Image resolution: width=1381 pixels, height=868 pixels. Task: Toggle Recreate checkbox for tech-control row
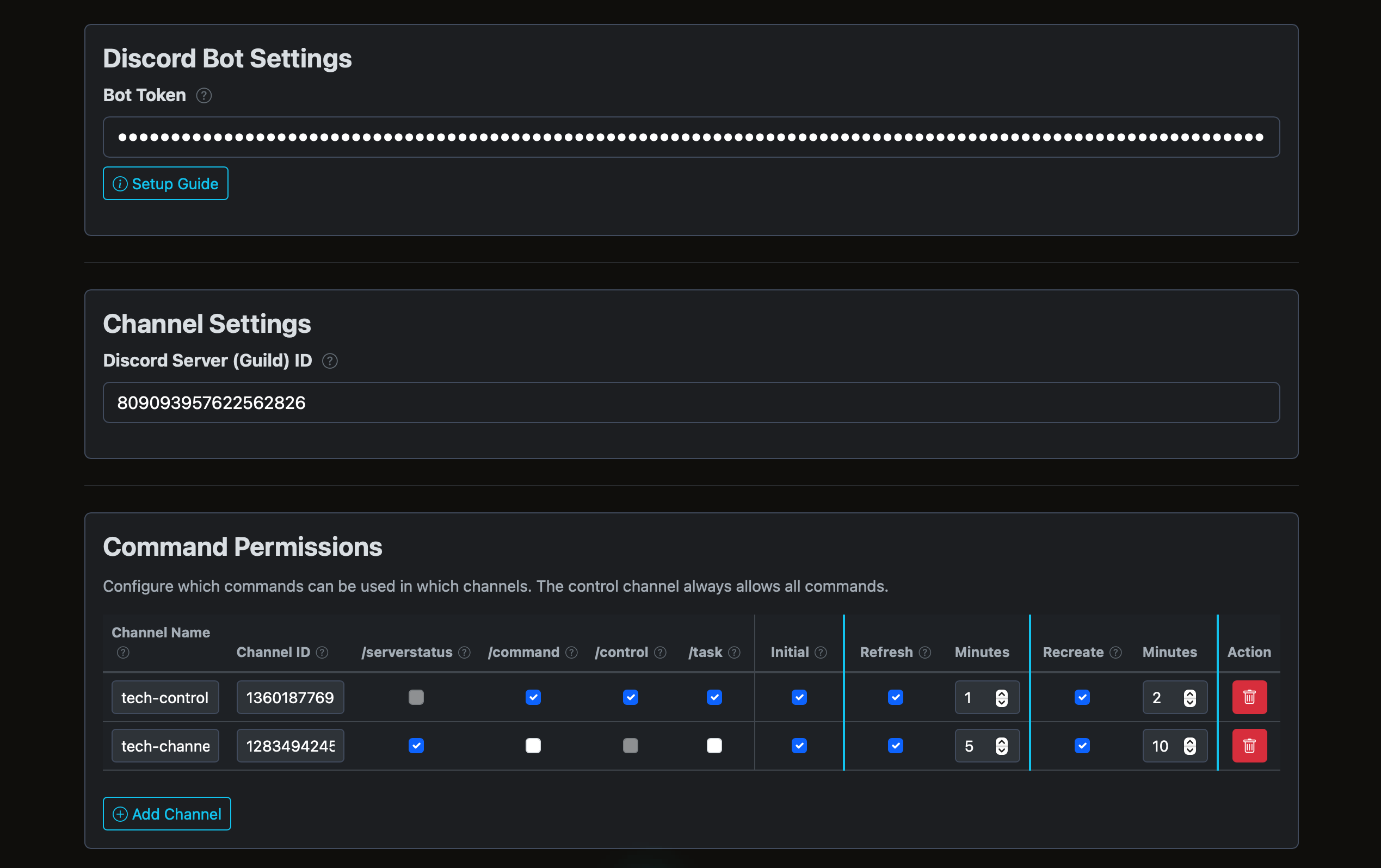click(1082, 697)
